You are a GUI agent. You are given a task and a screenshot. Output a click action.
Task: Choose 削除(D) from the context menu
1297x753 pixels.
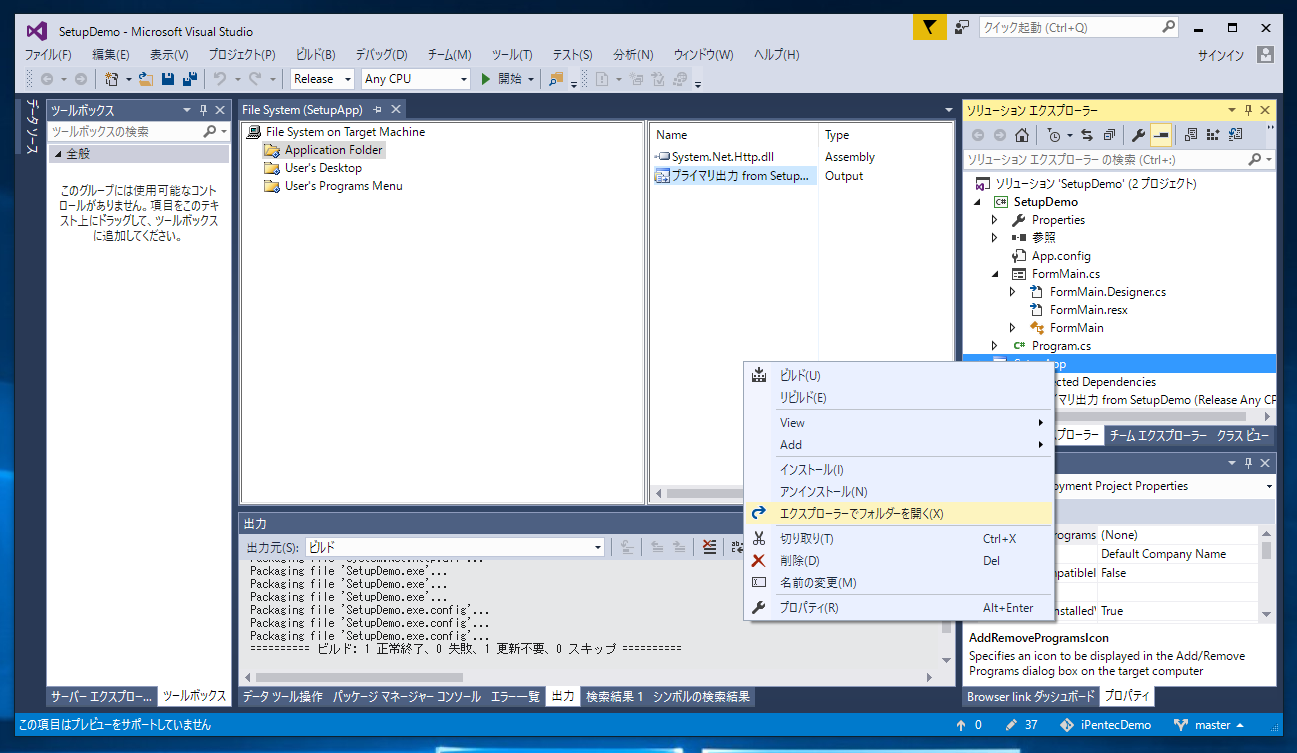point(898,561)
